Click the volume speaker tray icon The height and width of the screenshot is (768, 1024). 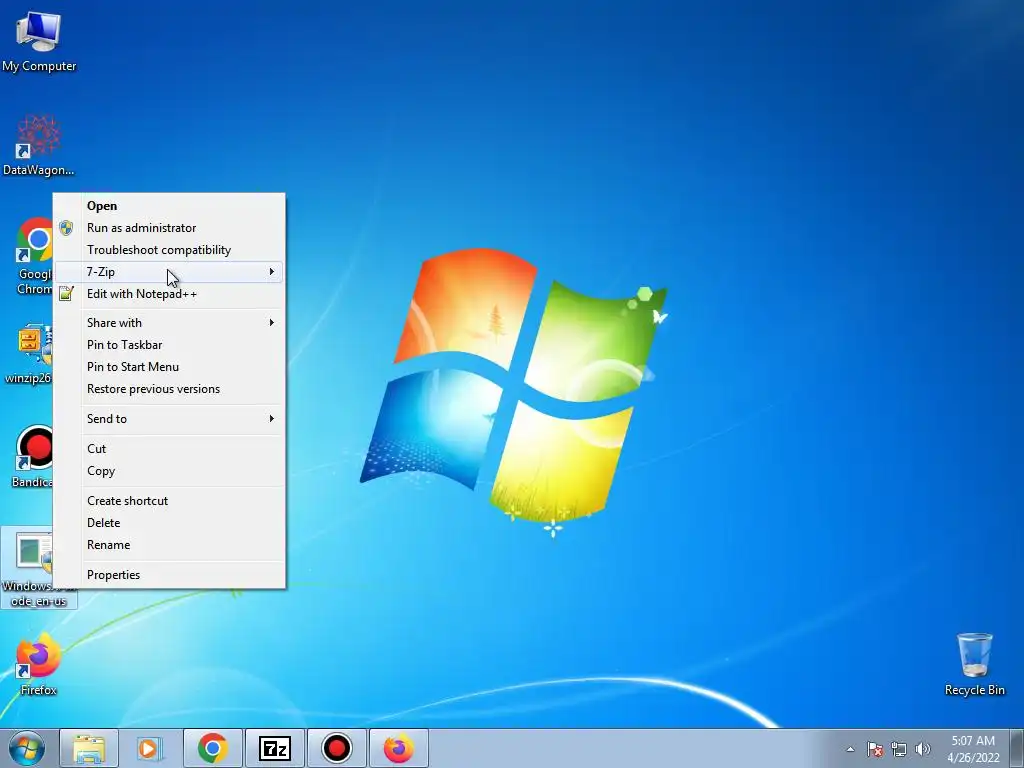pos(923,749)
